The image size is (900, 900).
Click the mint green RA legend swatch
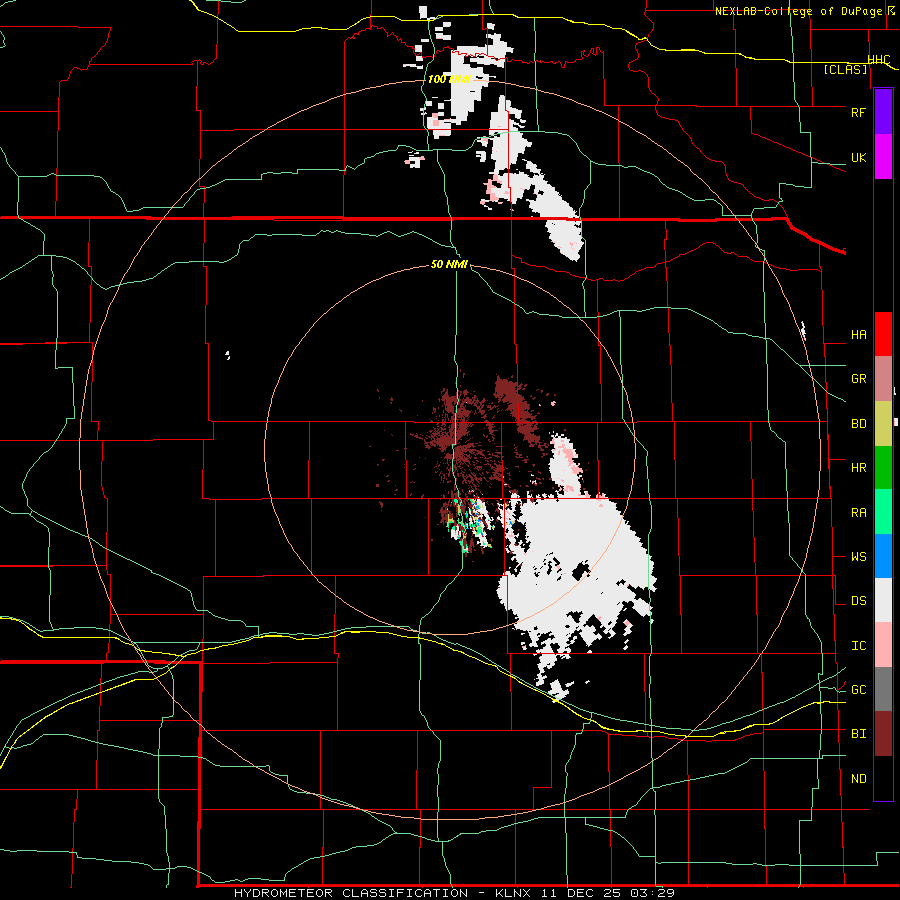click(883, 512)
